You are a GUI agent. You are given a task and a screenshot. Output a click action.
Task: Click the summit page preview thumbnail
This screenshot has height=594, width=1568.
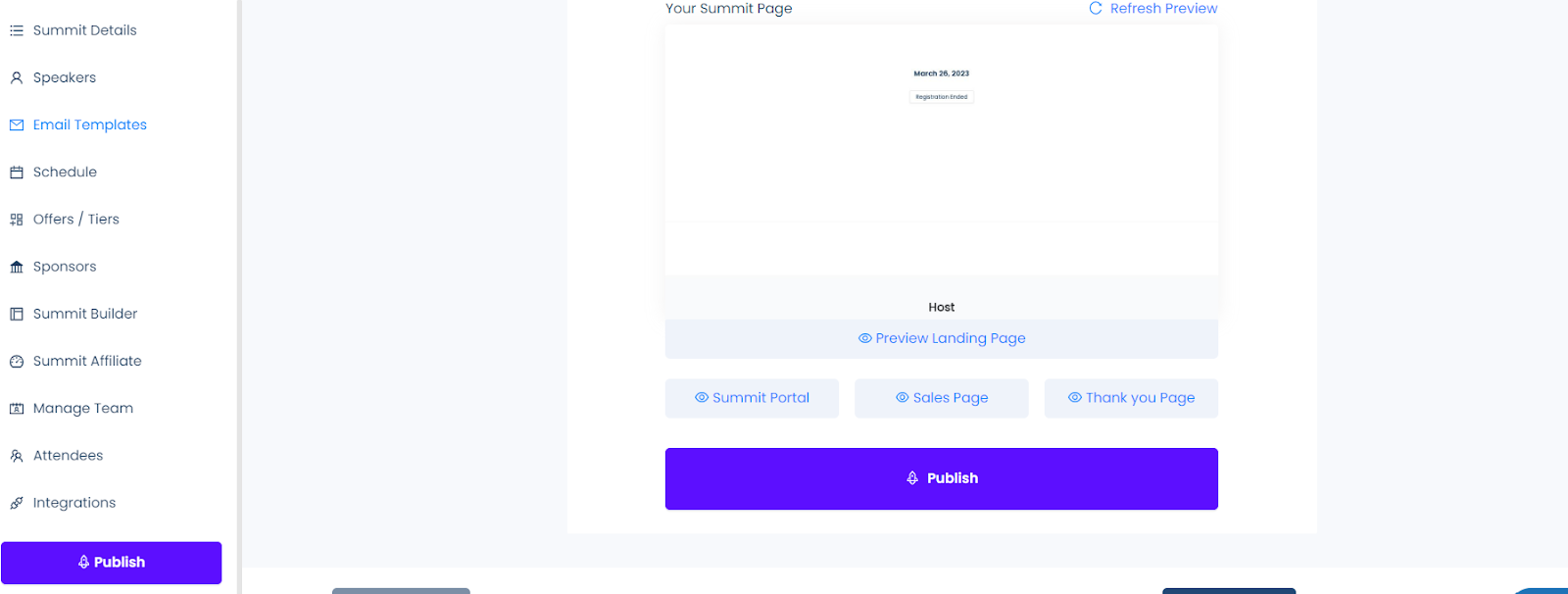coord(942,151)
